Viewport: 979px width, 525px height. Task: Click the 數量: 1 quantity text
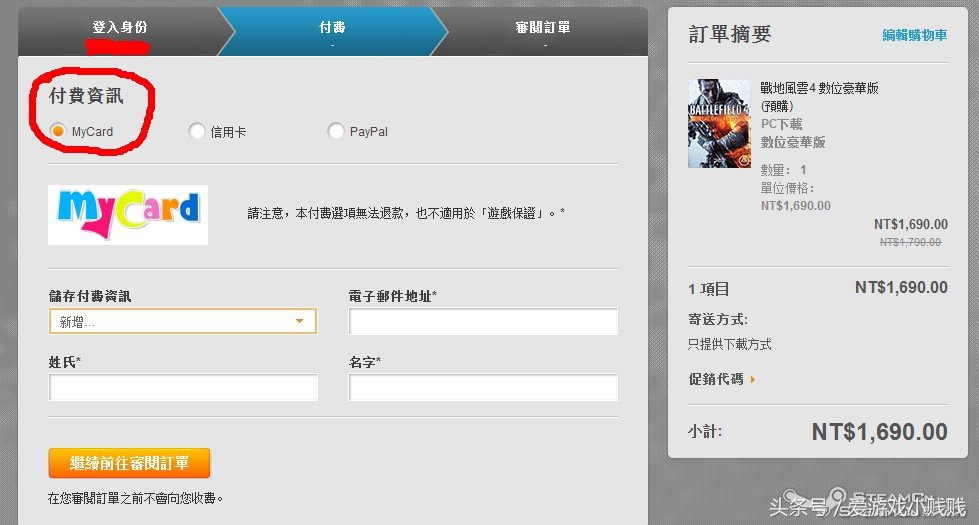784,170
